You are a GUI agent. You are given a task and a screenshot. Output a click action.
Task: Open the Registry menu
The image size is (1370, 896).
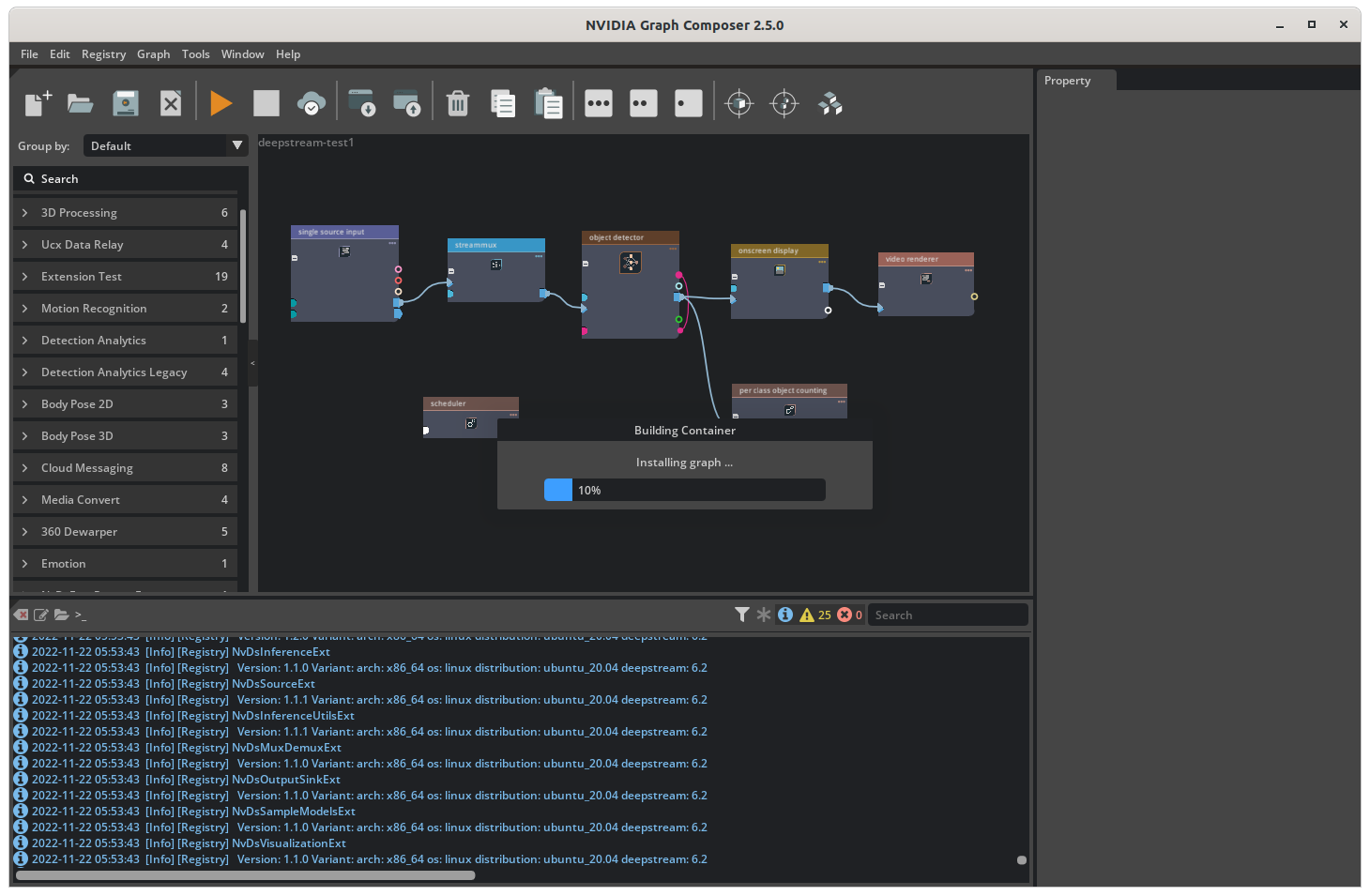[103, 54]
